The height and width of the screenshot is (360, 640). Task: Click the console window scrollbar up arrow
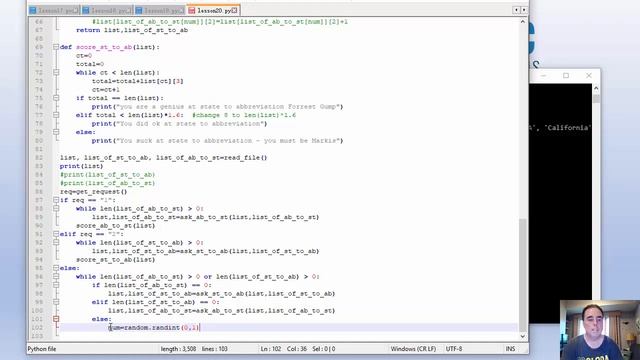pos(596,88)
